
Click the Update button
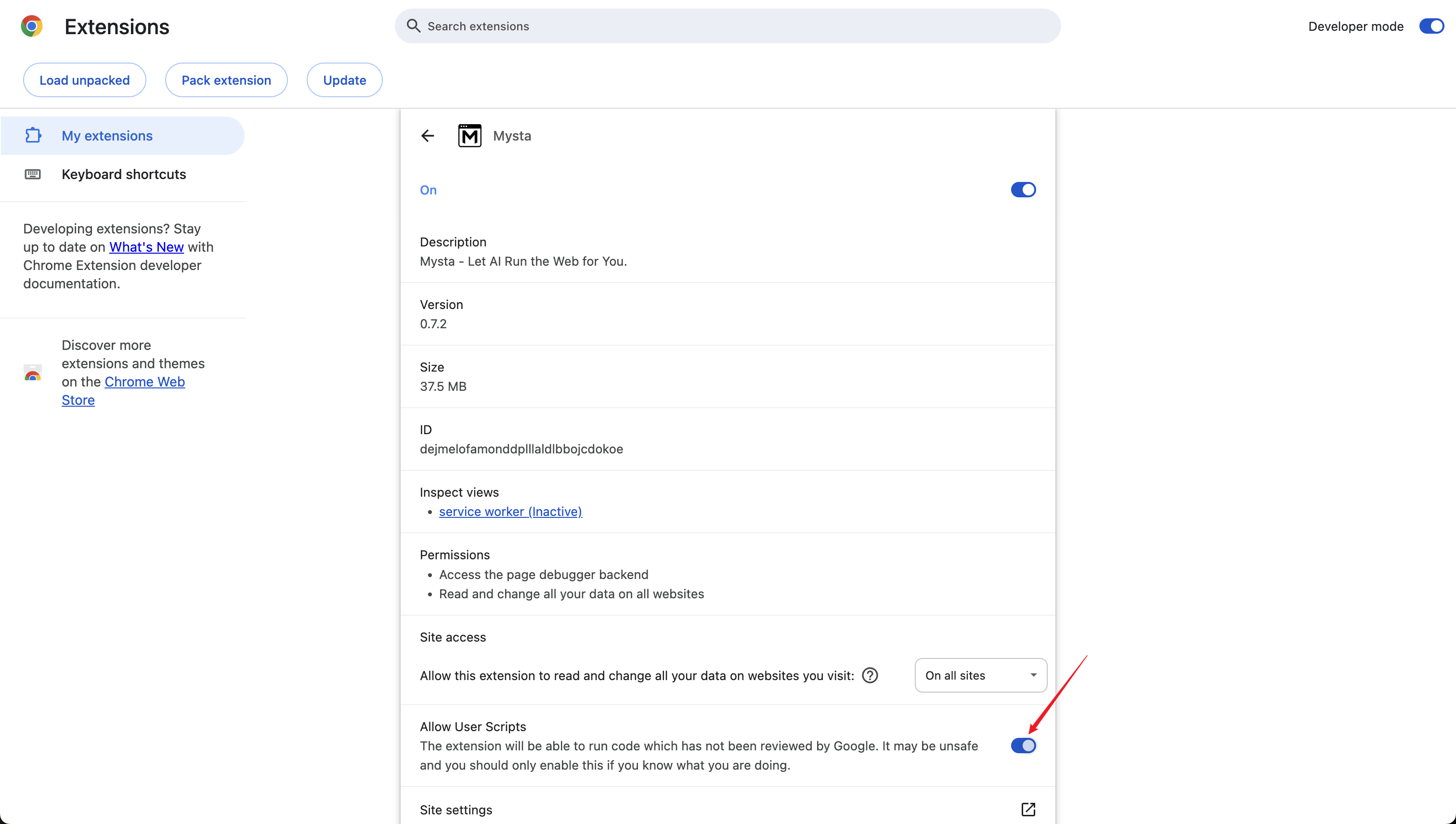point(344,80)
